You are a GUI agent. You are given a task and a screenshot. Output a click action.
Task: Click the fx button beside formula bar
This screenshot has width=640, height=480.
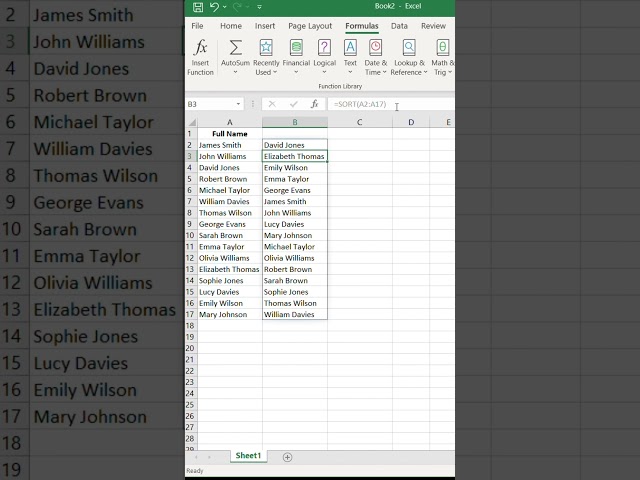click(x=315, y=104)
